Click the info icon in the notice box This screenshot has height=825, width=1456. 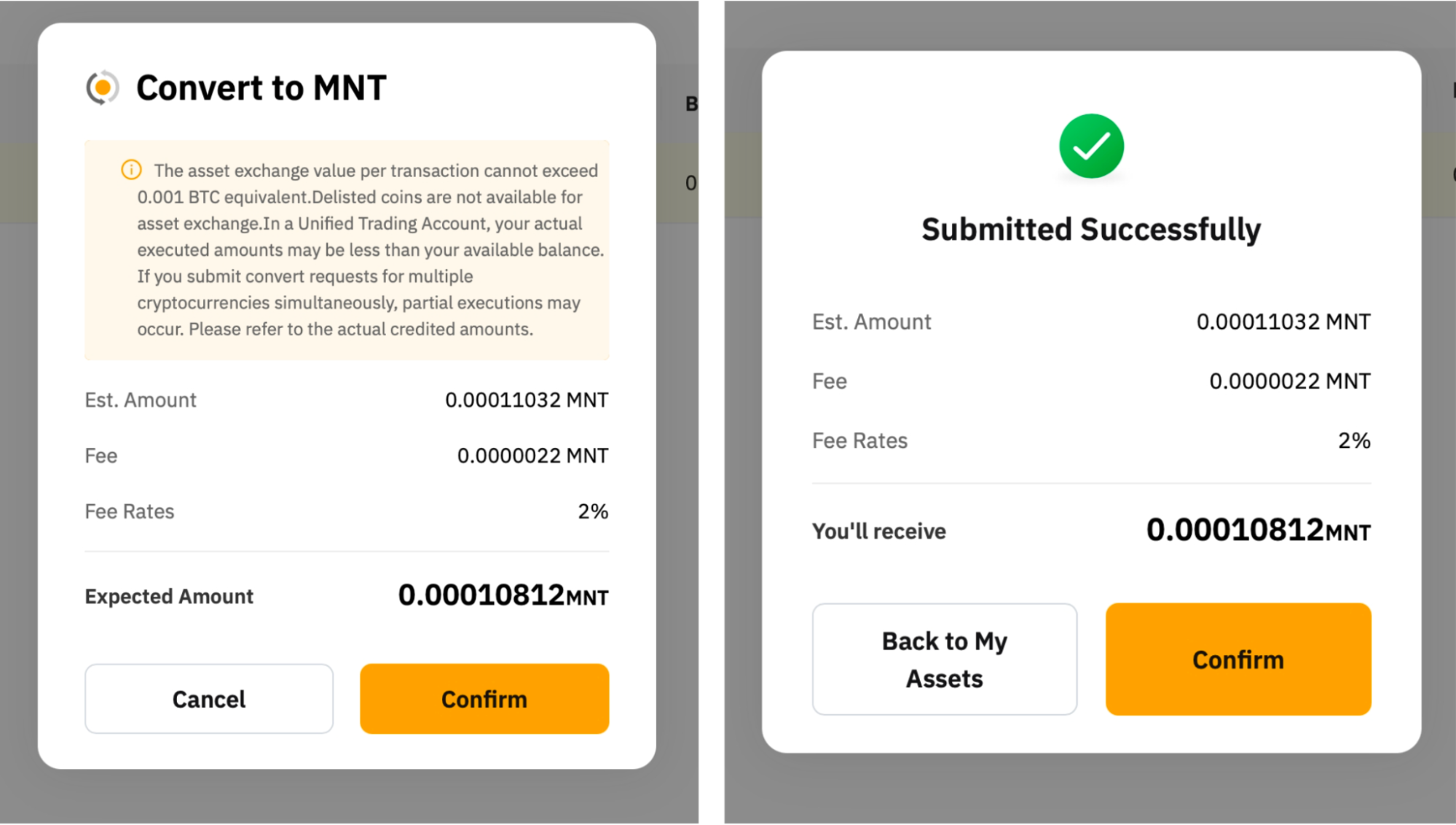click(x=131, y=170)
